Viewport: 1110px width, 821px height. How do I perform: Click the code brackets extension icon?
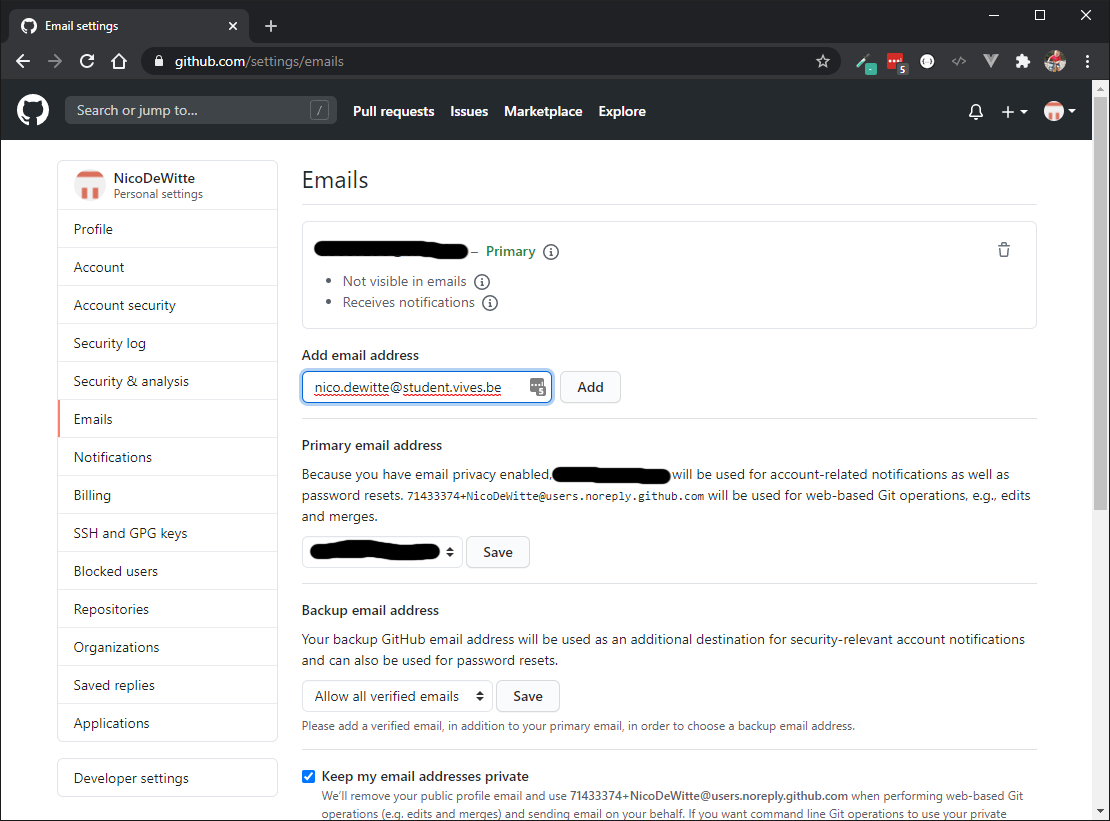pos(959,62)
